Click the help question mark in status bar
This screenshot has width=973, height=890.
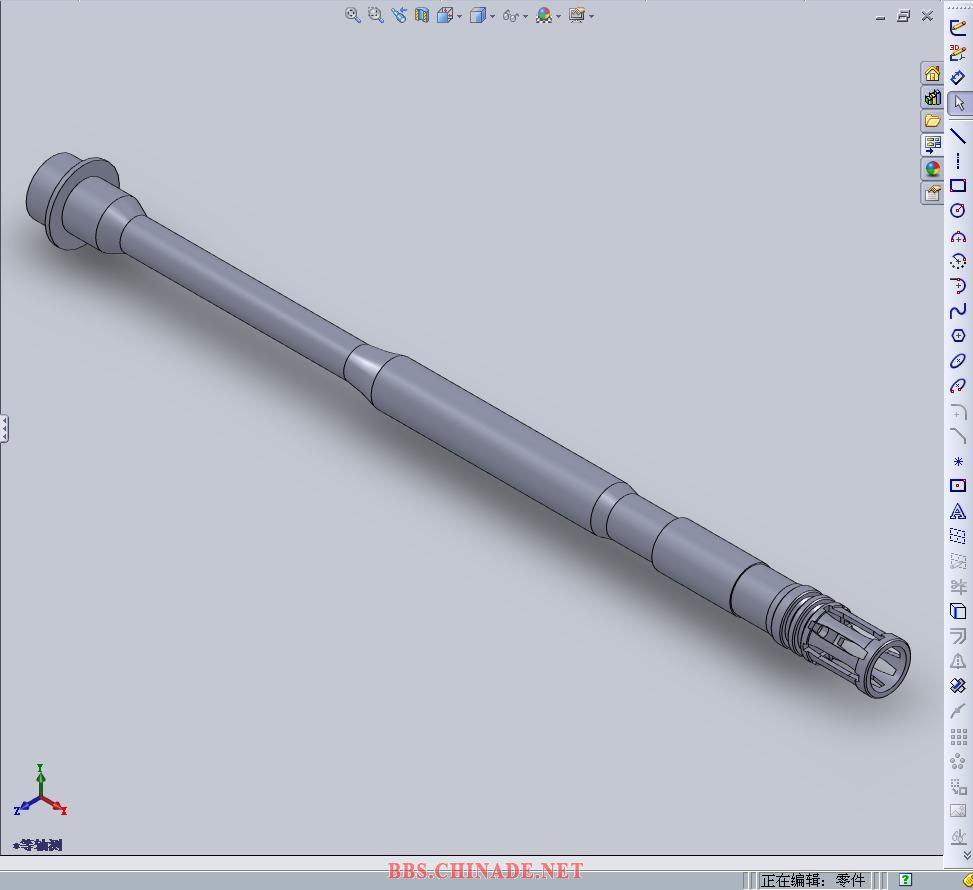click(x=905, y=879)
